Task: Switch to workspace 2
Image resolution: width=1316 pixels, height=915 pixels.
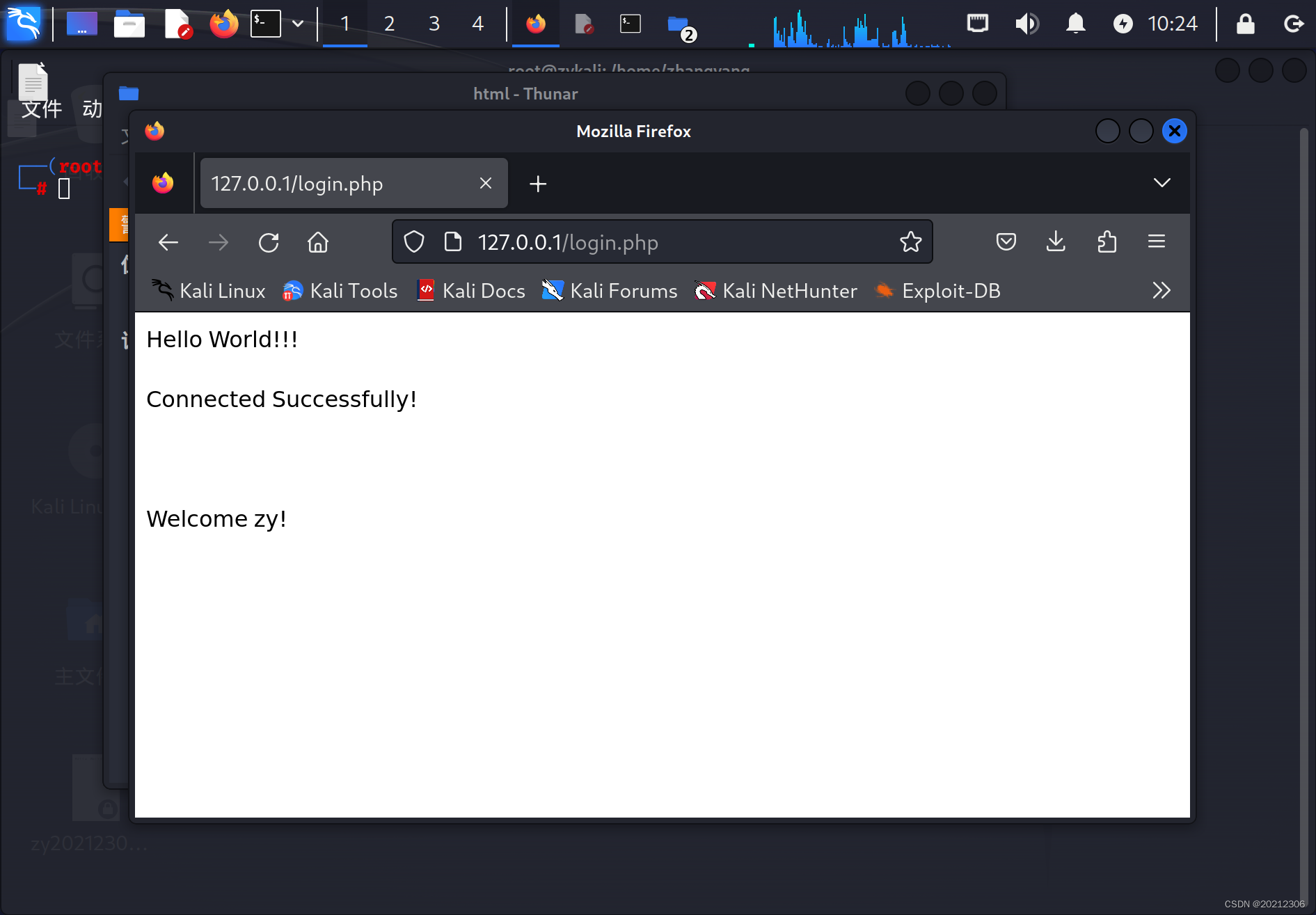Action: 390,24
